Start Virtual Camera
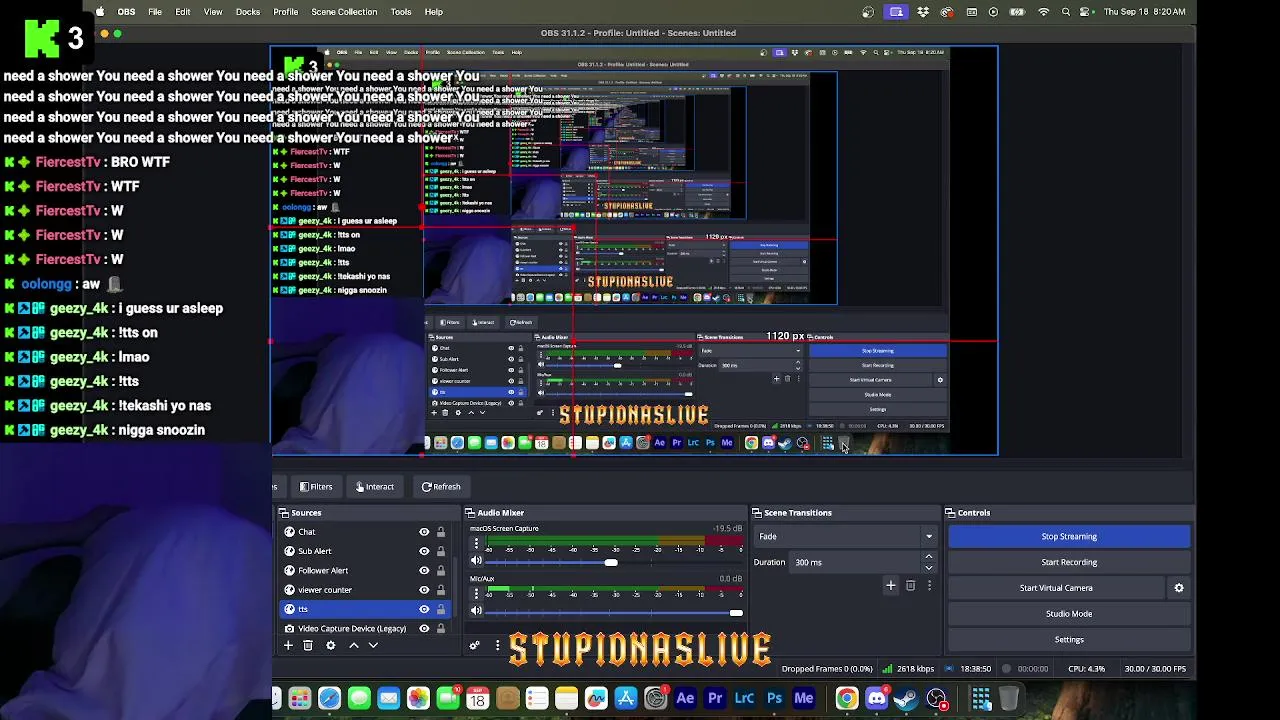Image resolution: width=1280 pixels, height=720 pixels. pos(1056,588)
